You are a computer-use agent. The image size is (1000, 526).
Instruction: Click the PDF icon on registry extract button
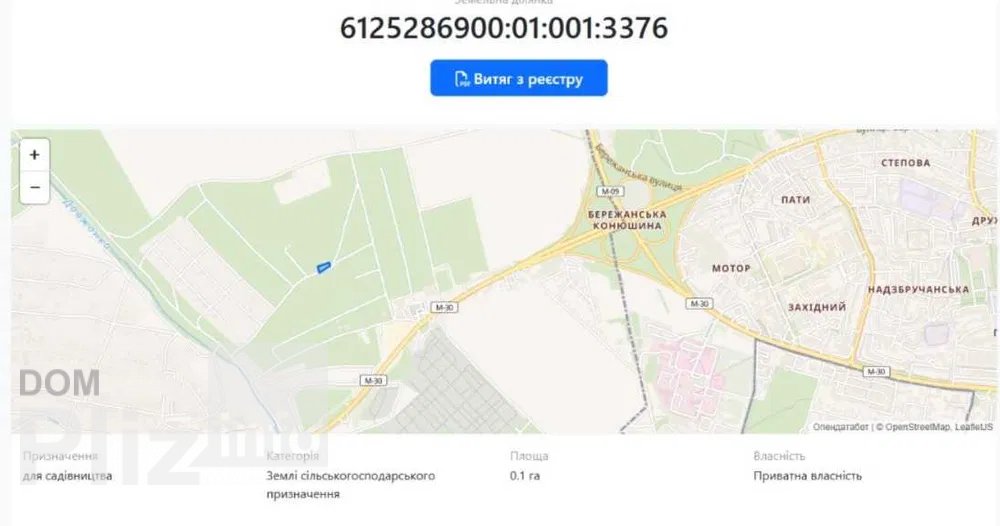[462, 79]
